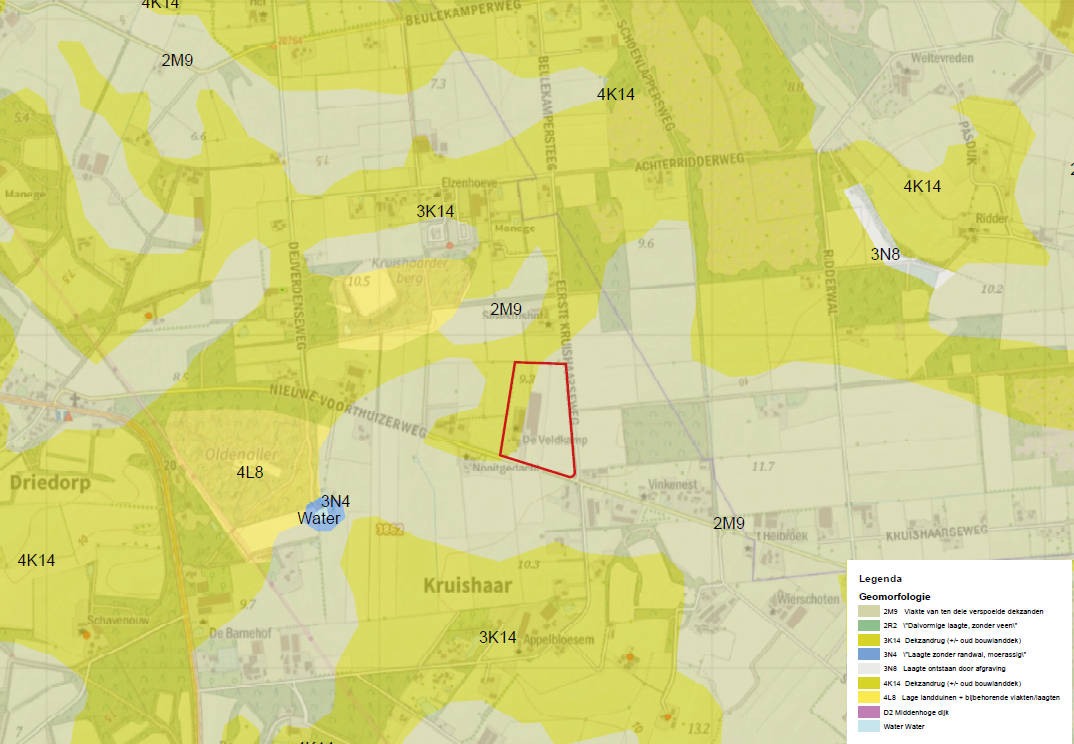The image size is (1074, 744).
Task: Select the Oldenaller area label
Action: 233,453
